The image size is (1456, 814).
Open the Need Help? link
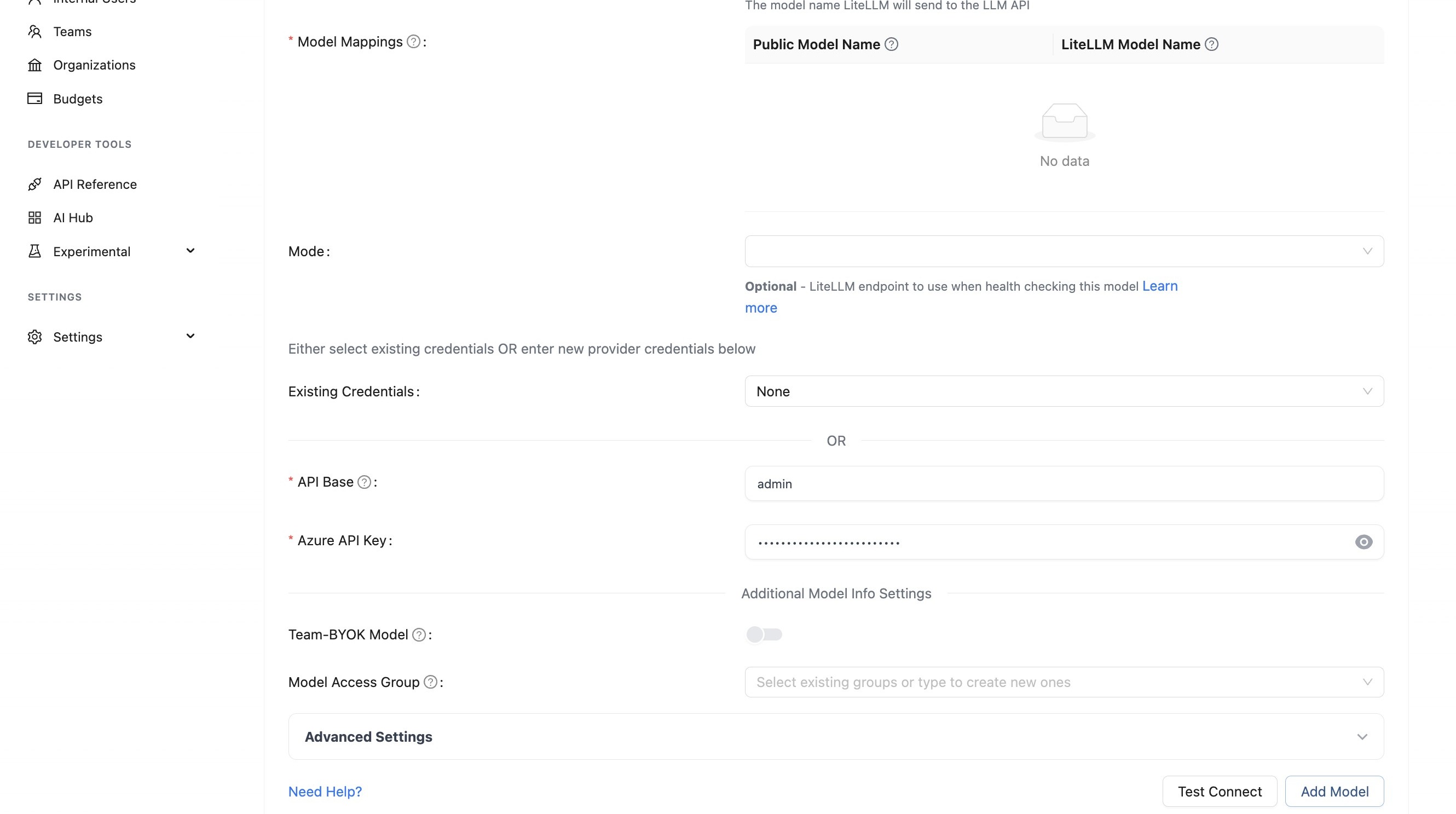point(325,792)
